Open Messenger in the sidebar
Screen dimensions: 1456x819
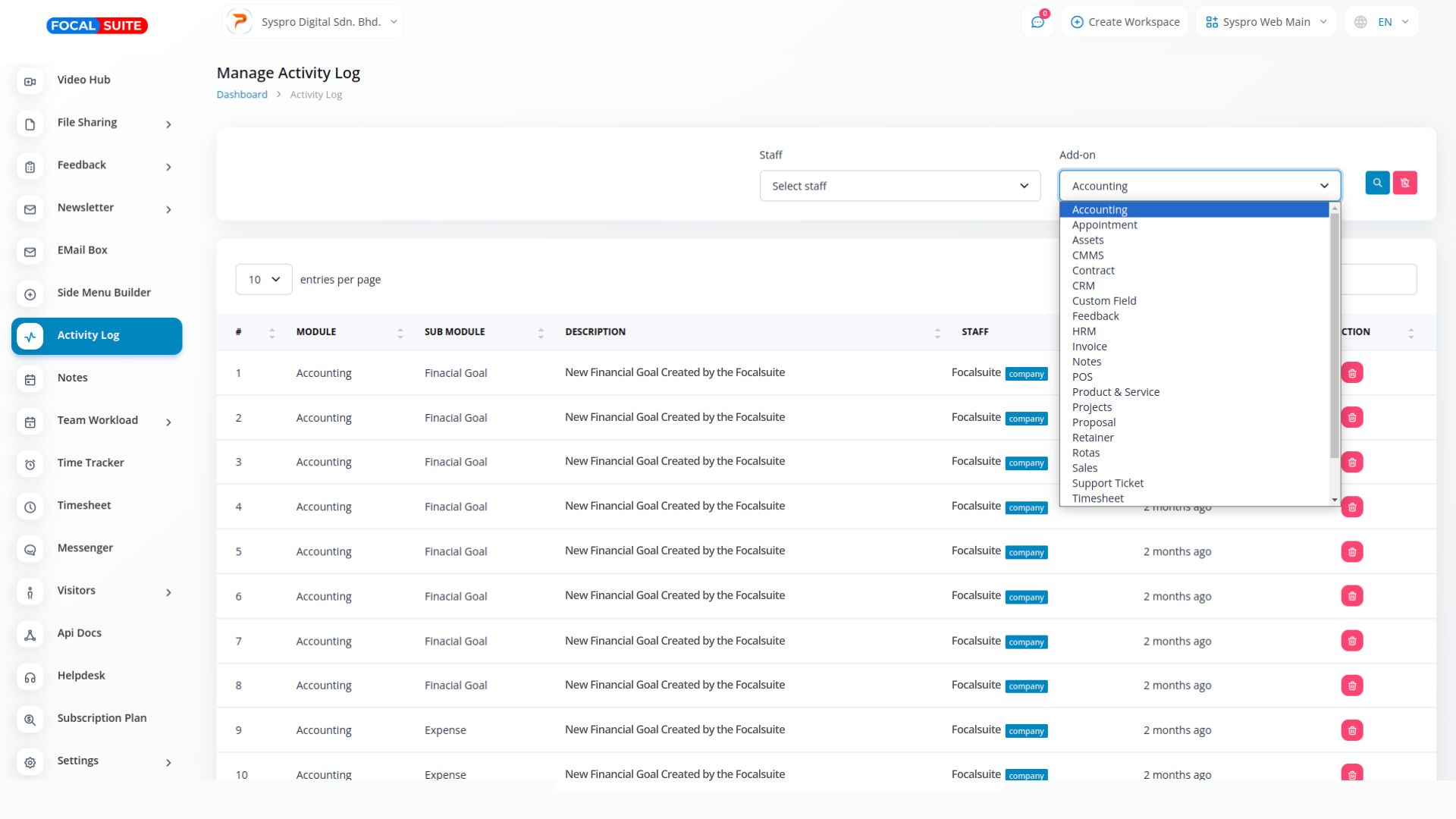click(x=85, y=548)
